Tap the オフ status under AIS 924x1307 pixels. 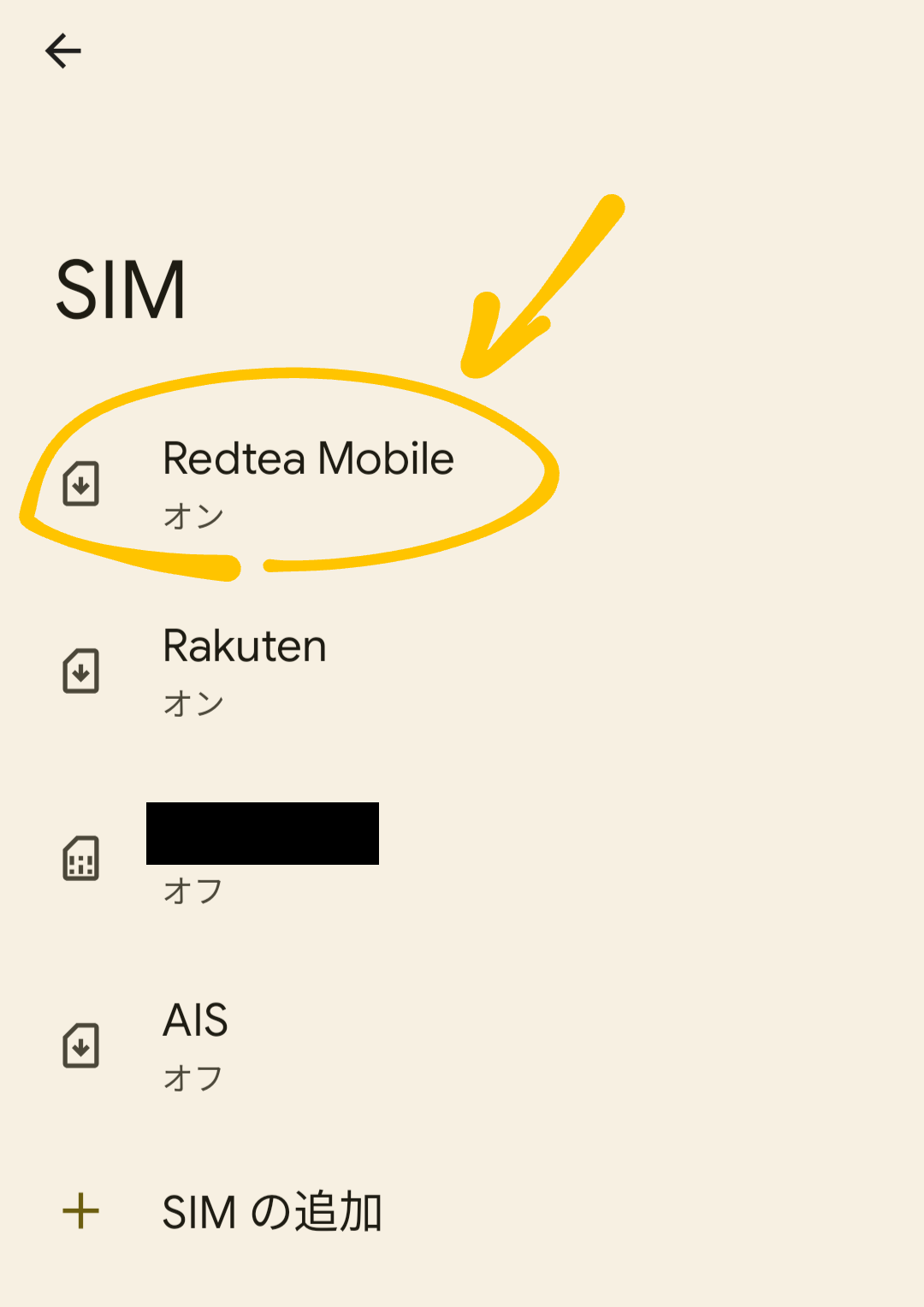pos(193,1079)
